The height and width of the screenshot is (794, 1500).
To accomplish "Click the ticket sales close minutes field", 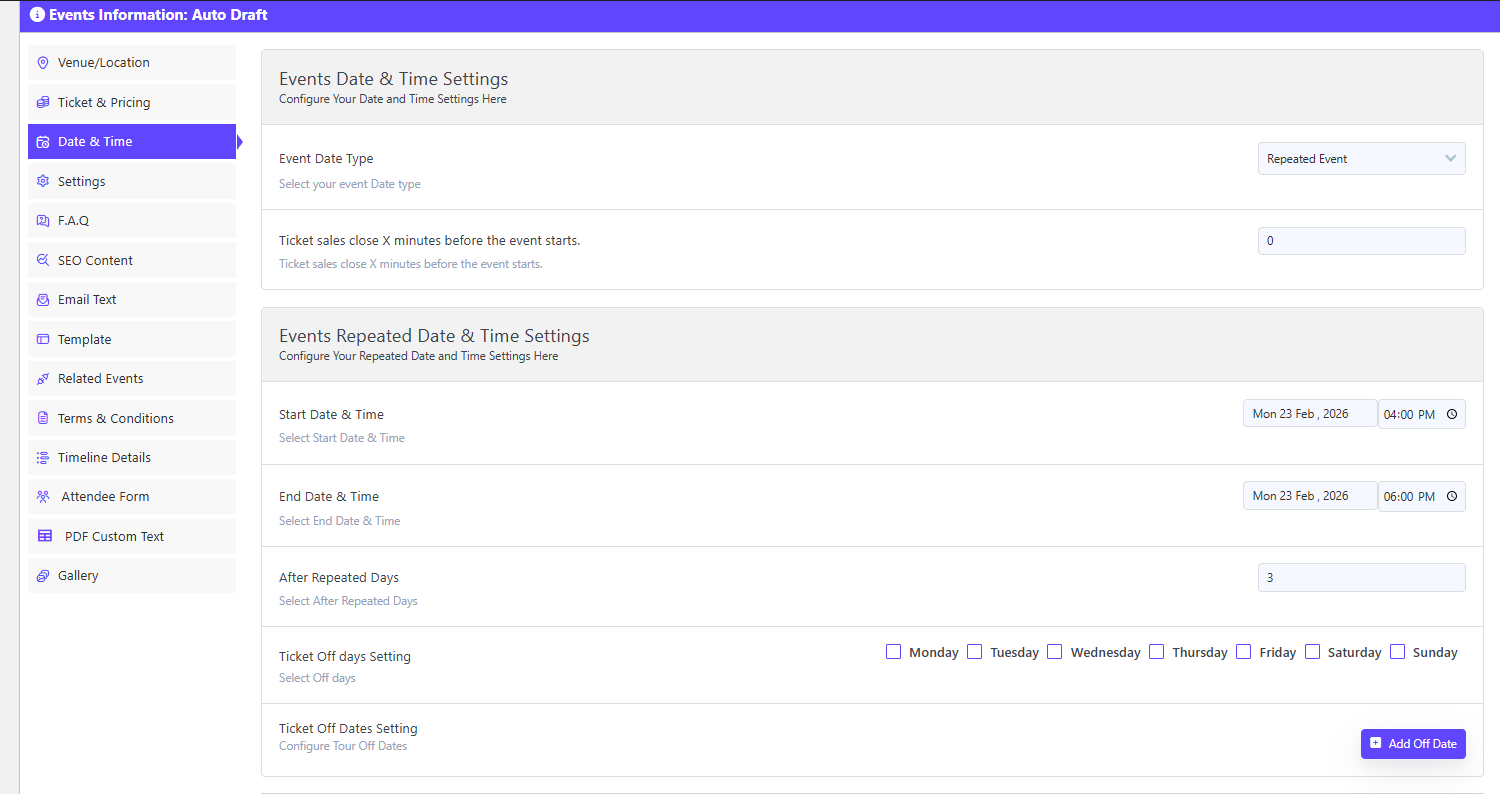I will pos(1361,241).
